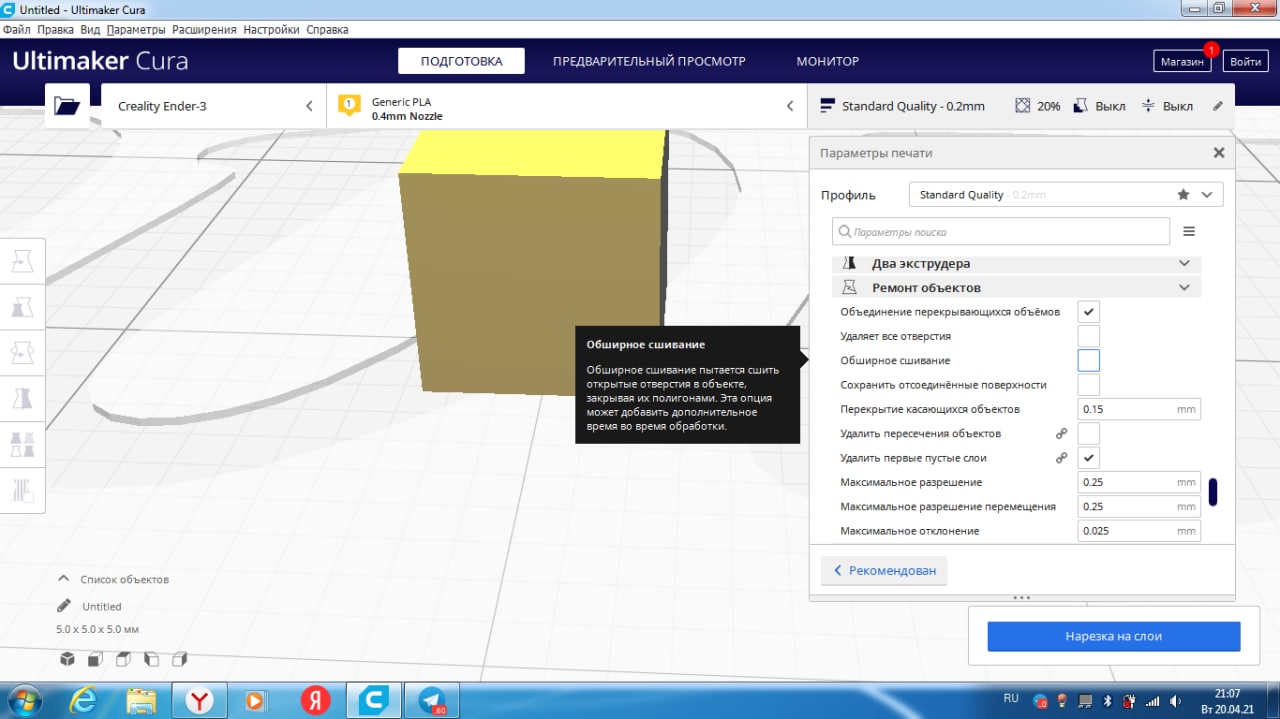
Task: Edit Максимальное разрешение value field
Action: pyautogui.click(x=1139, y=482)
